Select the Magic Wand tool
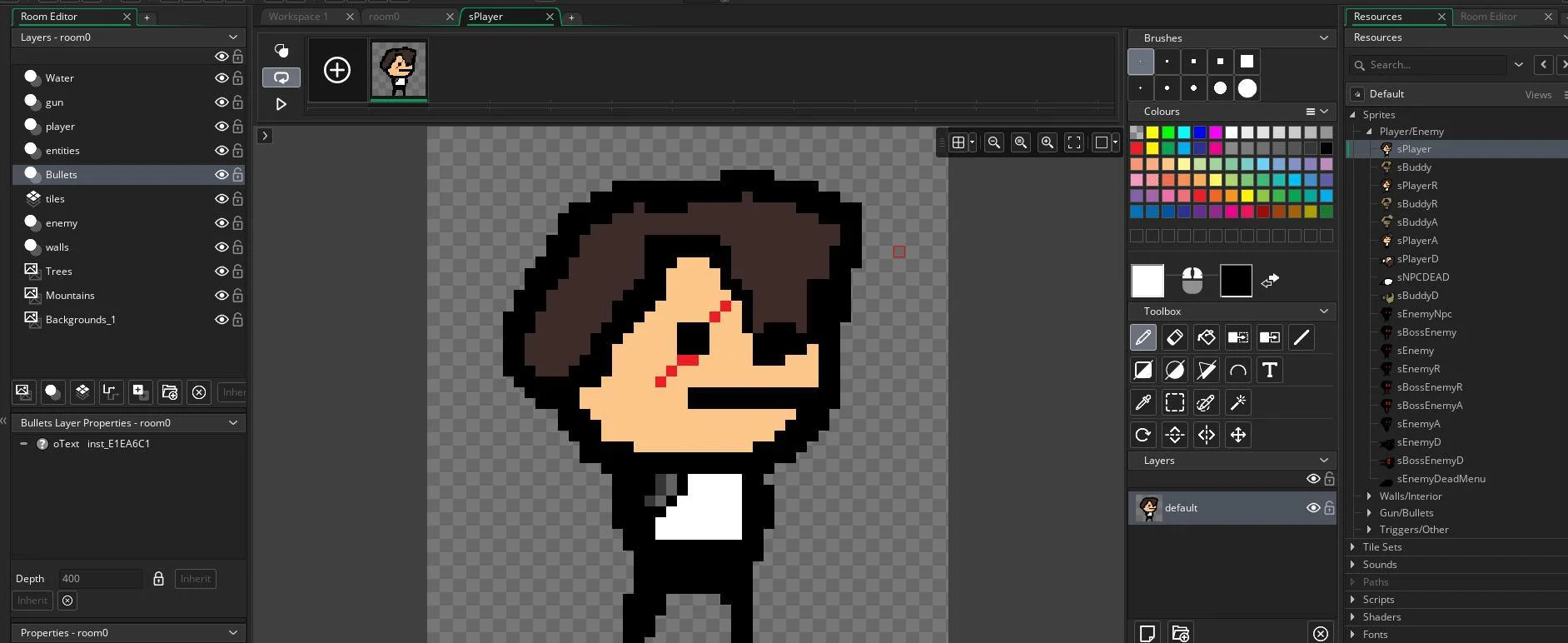The image size is (1568, 643). coord(1238,403)
